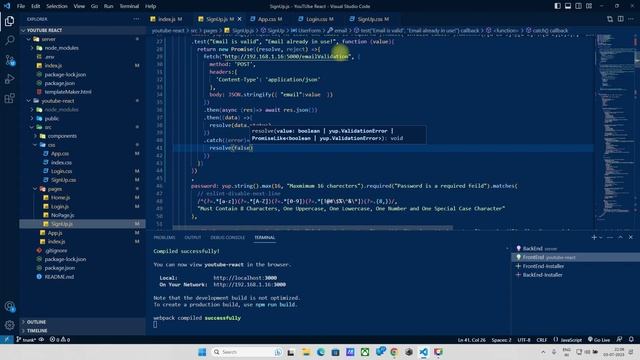Switch to the Login.css editor tab
This screenshot has height=360, width=640.
(316, 19)
